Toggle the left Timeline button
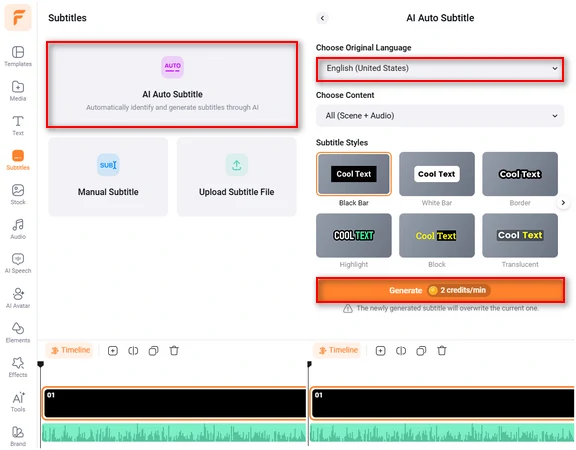Screen dimensions: 576x450 [70, 350]
